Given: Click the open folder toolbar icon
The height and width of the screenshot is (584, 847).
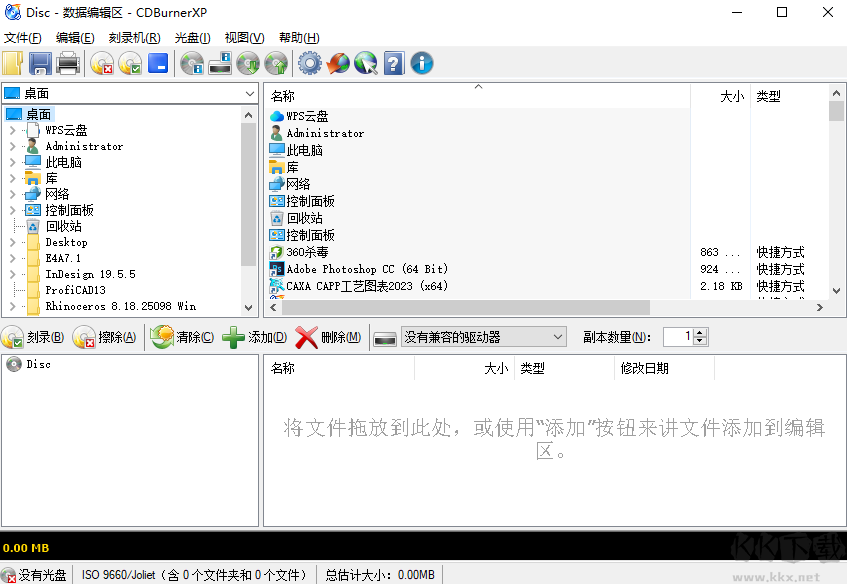Looking at the screenshot, I should pos(12,63).
